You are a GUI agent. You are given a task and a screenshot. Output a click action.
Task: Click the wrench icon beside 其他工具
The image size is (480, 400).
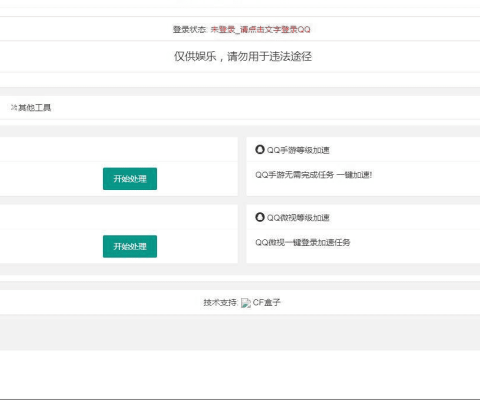[x=14, y=107]
